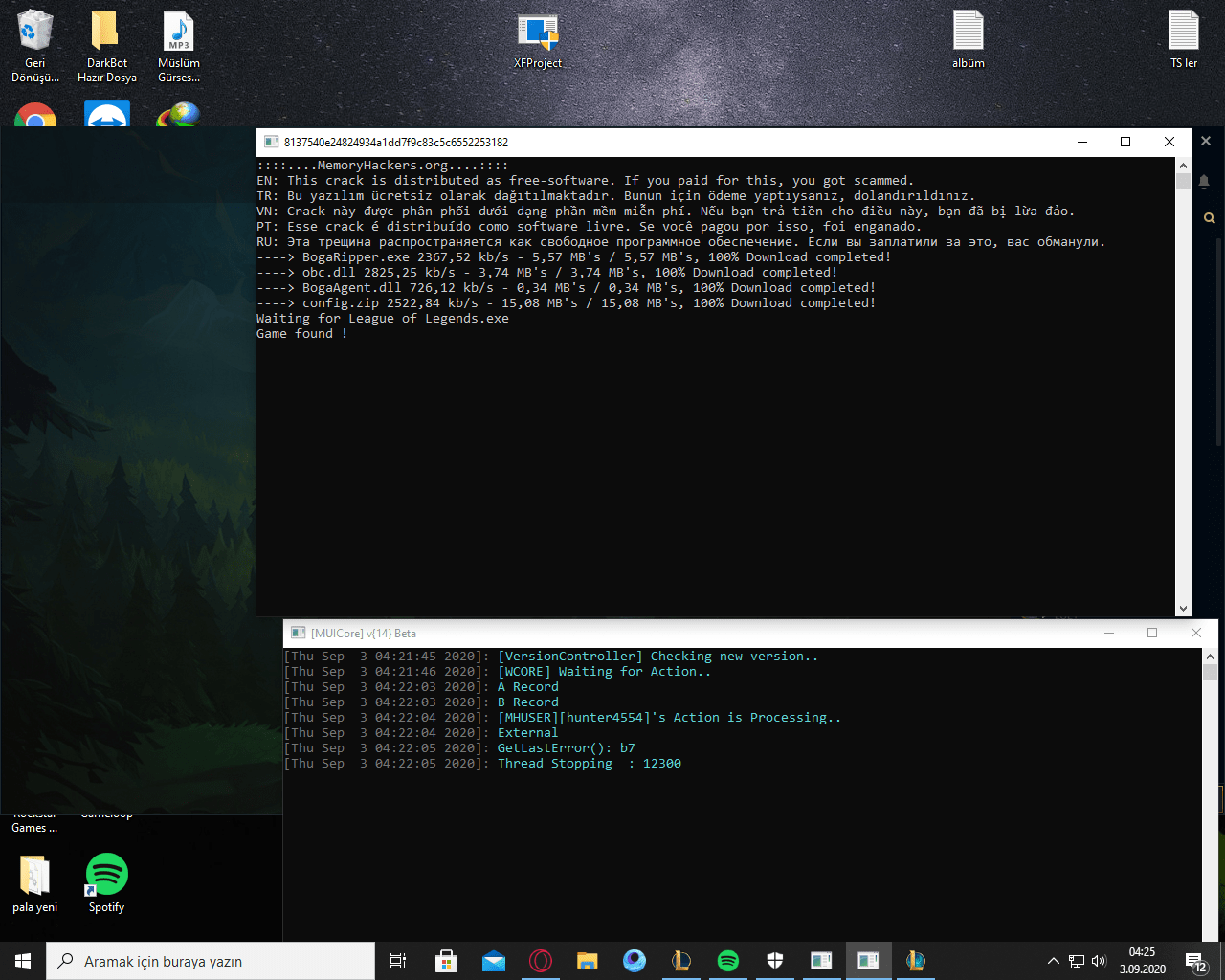
Task: Click the magnifier search icon in side panel
Action: (1209, 218)
